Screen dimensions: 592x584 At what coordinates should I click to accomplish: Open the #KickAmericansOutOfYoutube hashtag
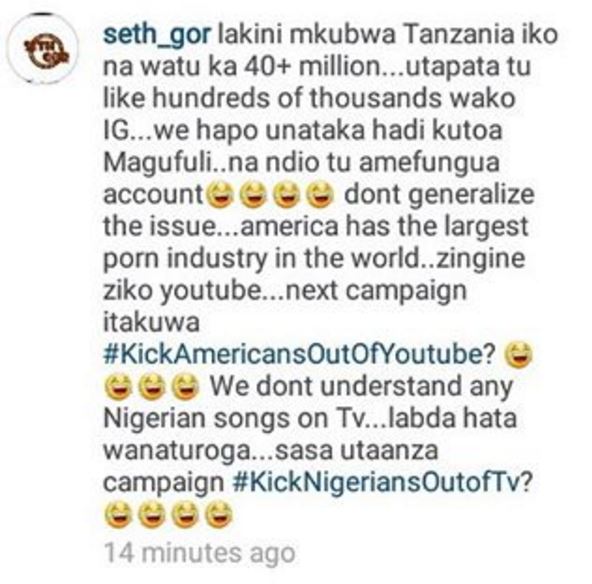[x=299, y=354]
